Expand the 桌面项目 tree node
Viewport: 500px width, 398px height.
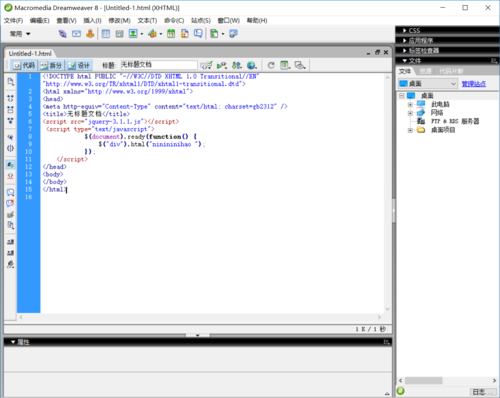(410, 130)
